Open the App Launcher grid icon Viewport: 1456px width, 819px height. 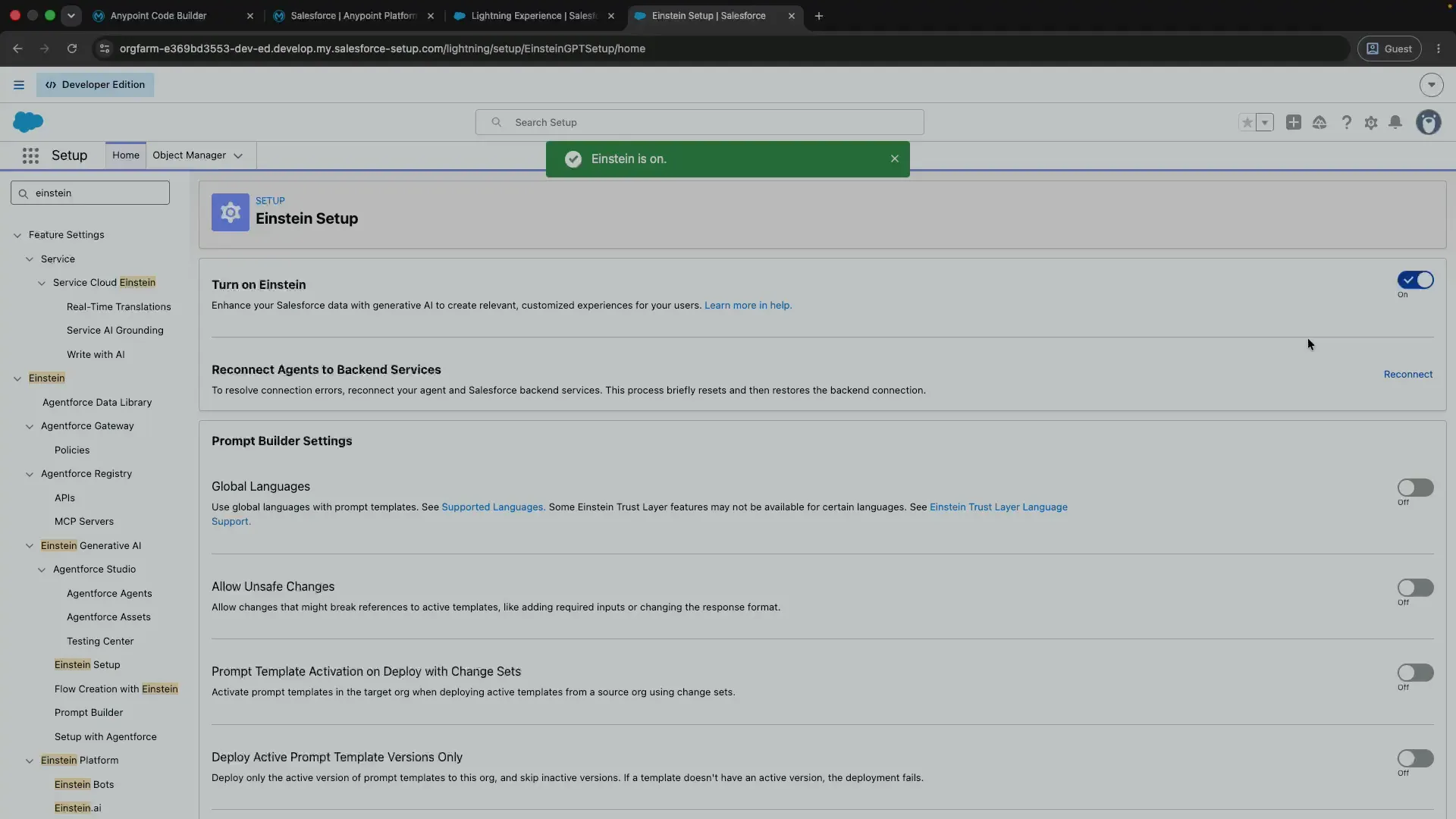(x=30, y=155)
